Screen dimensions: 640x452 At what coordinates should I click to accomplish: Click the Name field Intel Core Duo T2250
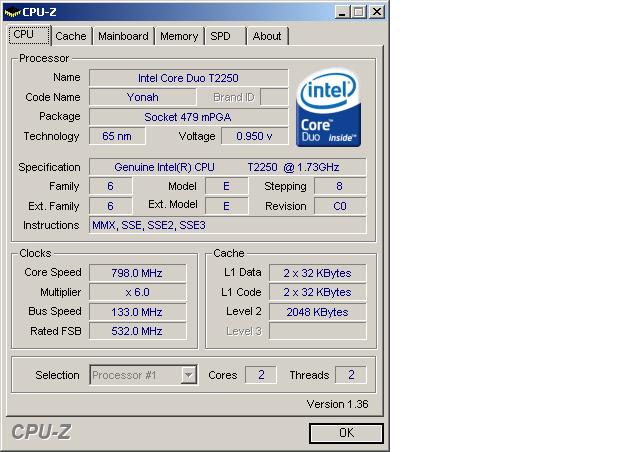[189, 78]
